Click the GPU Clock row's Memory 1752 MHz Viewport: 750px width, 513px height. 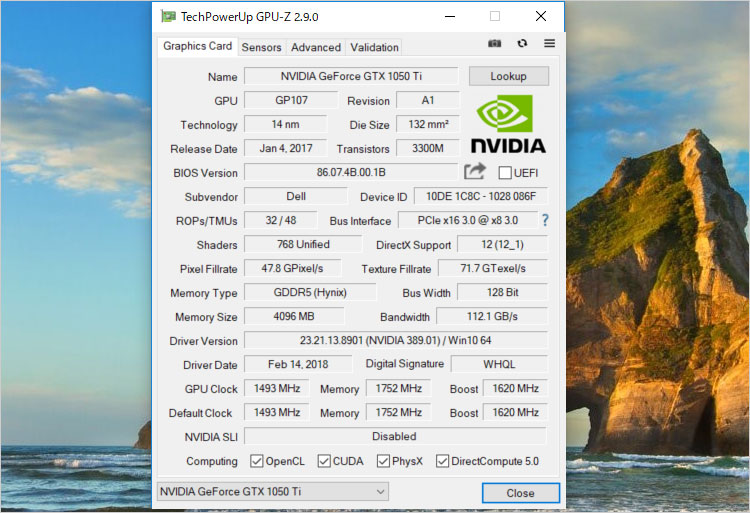click(398, 388)
